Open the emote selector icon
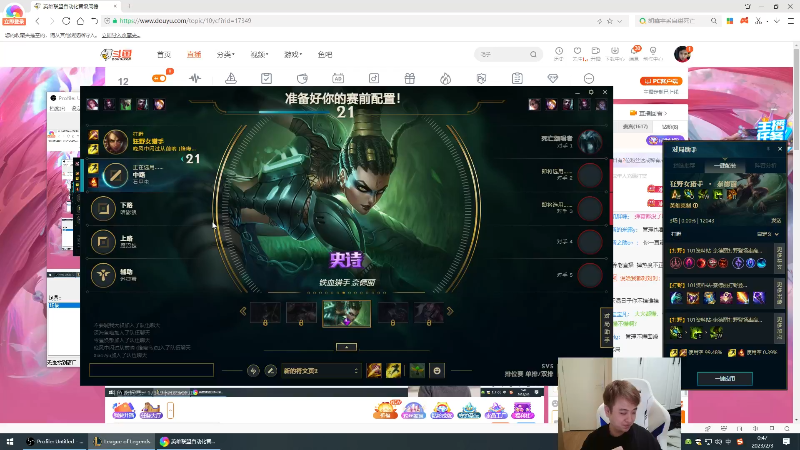This screenshot has width=800, height=450. [x=437, y=371]
